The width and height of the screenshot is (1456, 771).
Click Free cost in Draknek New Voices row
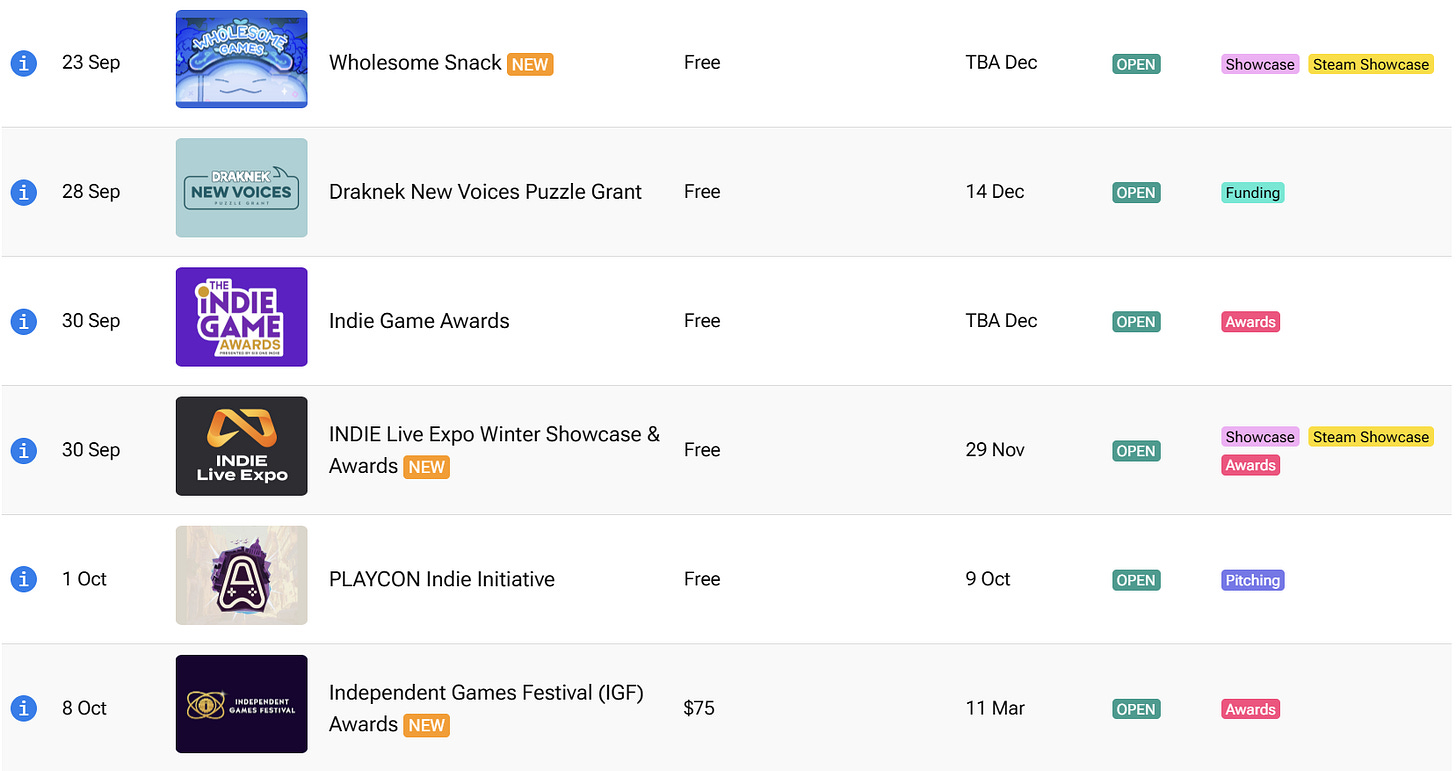(702, 191)
